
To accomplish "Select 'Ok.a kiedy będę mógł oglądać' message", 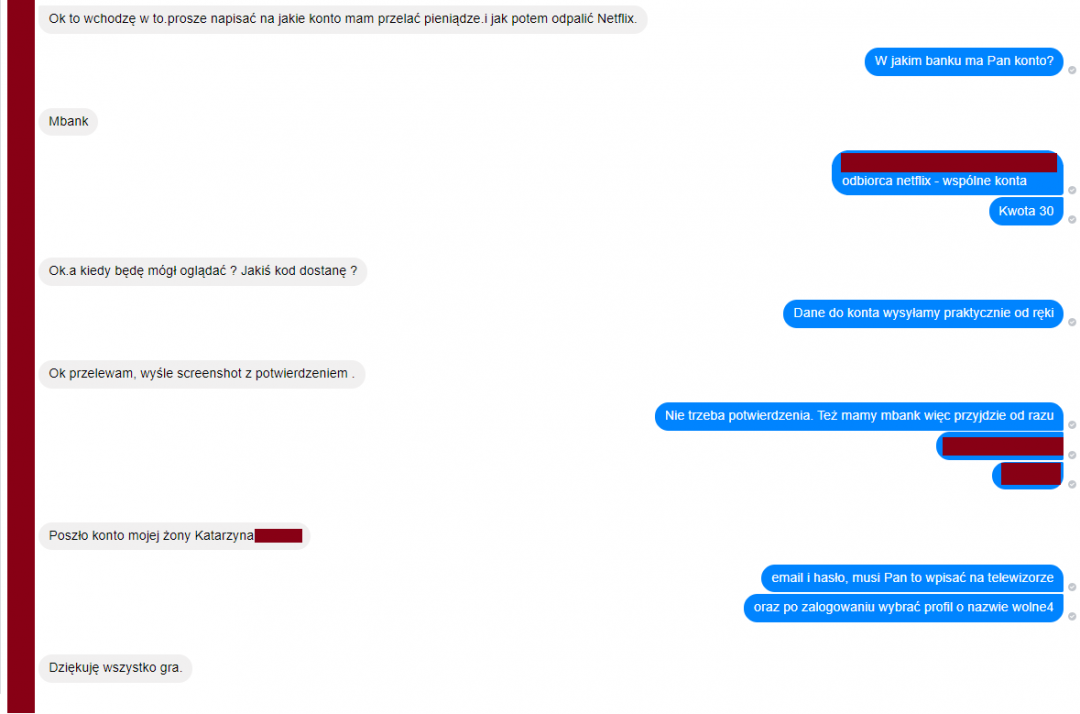I will (x=202, y=271).
